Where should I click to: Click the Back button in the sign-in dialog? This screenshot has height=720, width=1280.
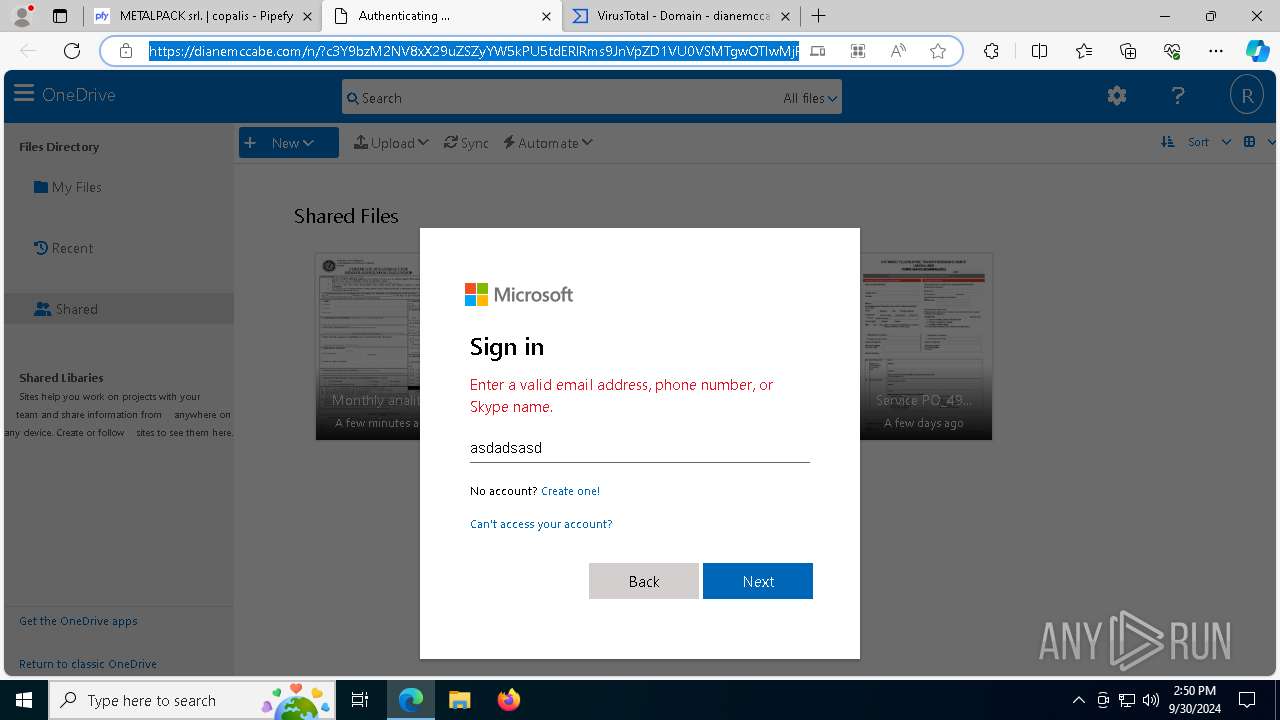644,581
